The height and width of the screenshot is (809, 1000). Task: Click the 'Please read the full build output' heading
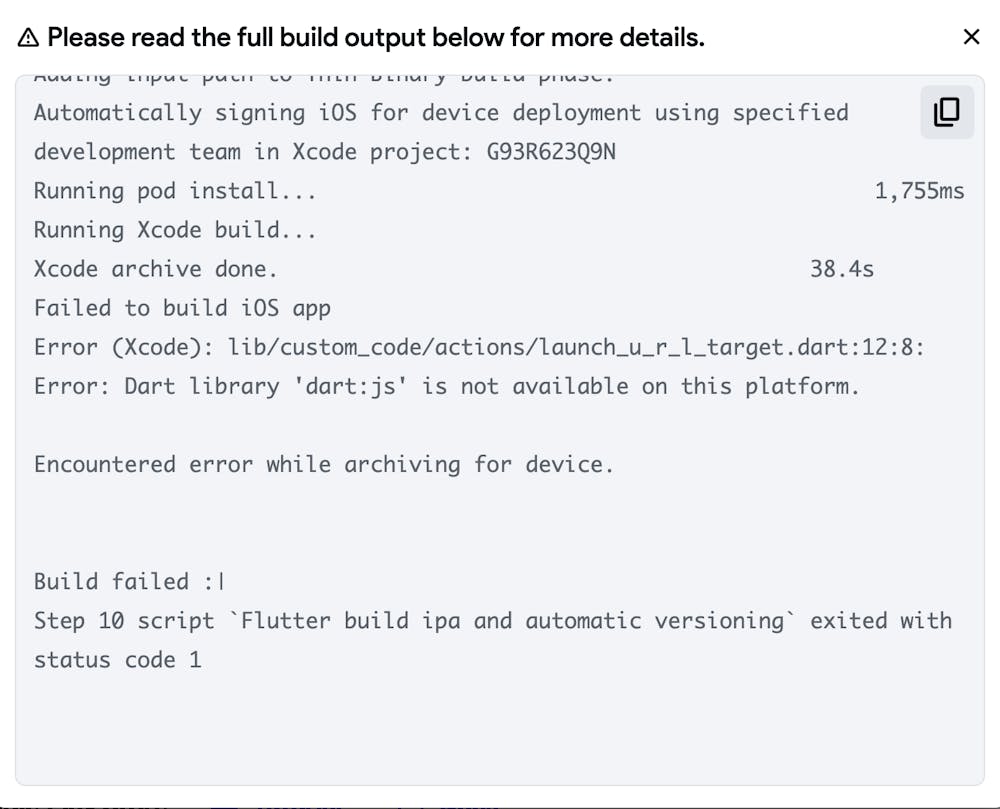(x=376, y=38)
